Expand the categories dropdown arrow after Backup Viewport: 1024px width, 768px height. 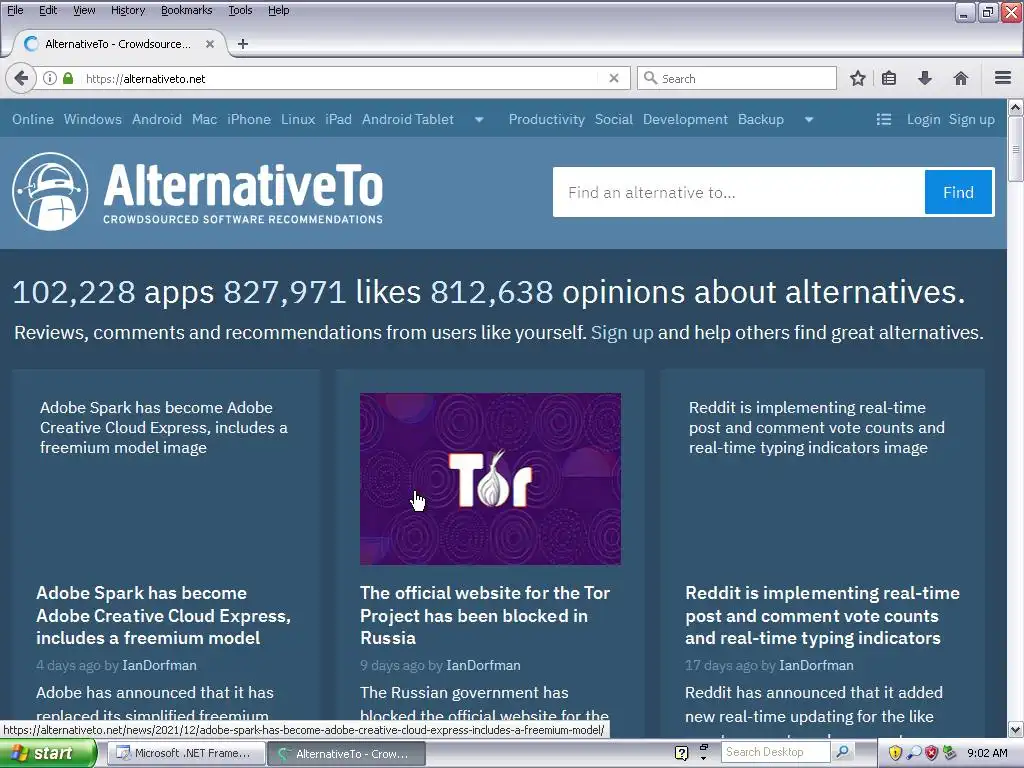(x=809, y=120)
